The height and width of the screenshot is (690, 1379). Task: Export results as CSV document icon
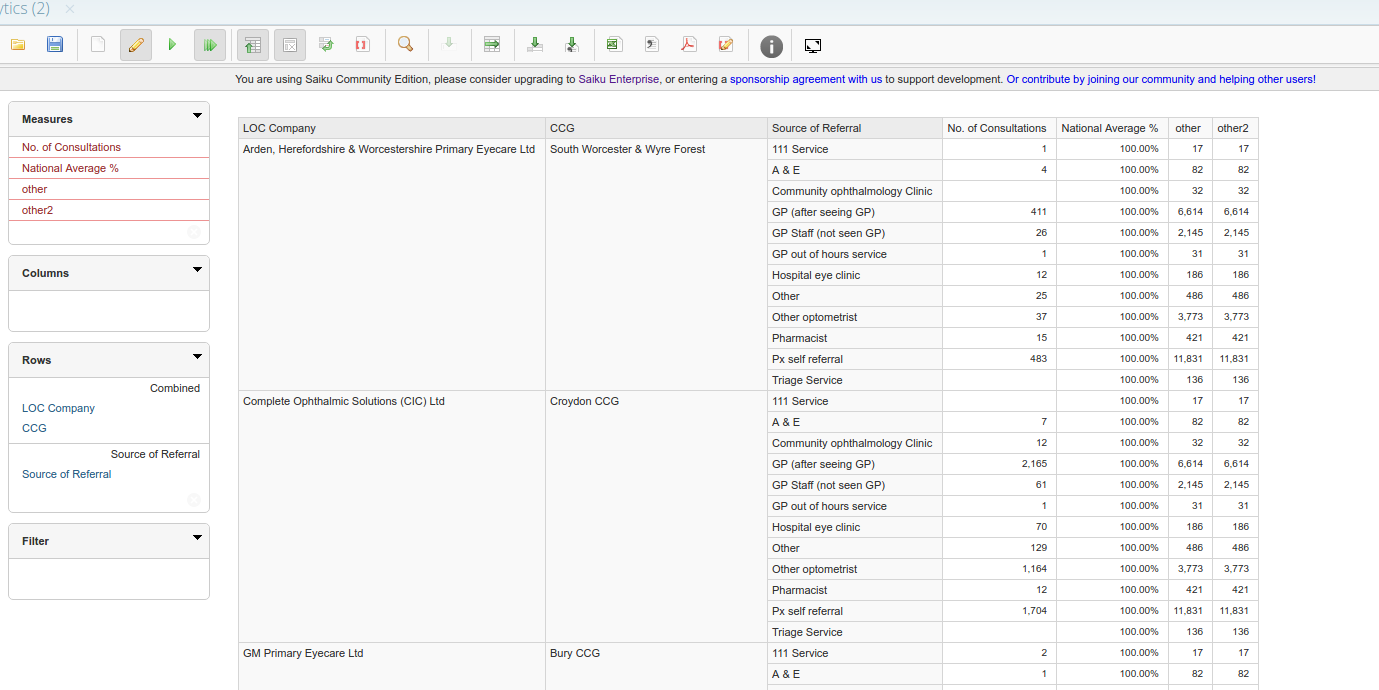click(652, 45)
